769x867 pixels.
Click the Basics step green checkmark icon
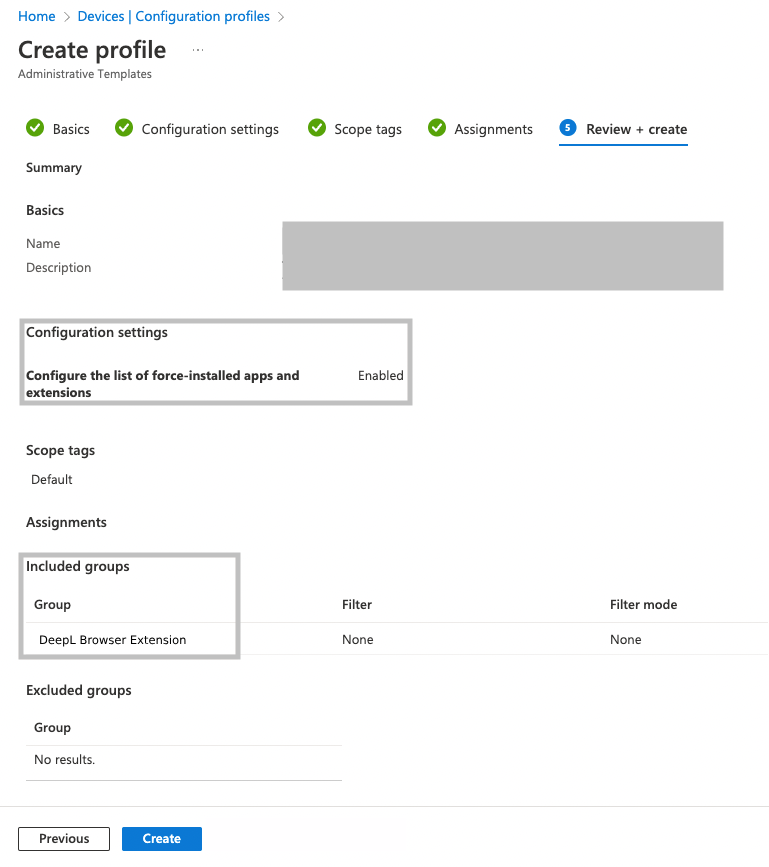pyautogui.click(x=35, y=128)
